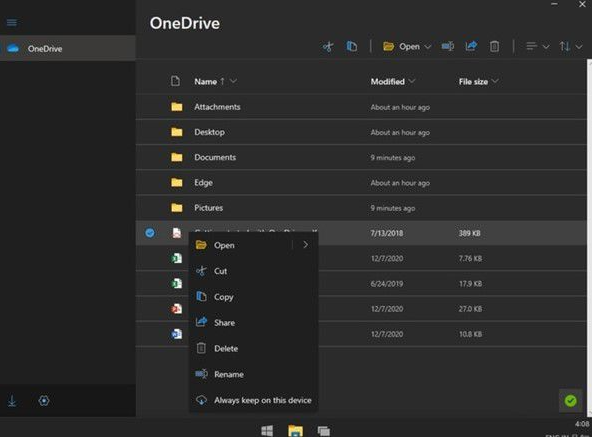Sort by the Name column header
This screenshot has width=593, height=437.
coord(205,81)
